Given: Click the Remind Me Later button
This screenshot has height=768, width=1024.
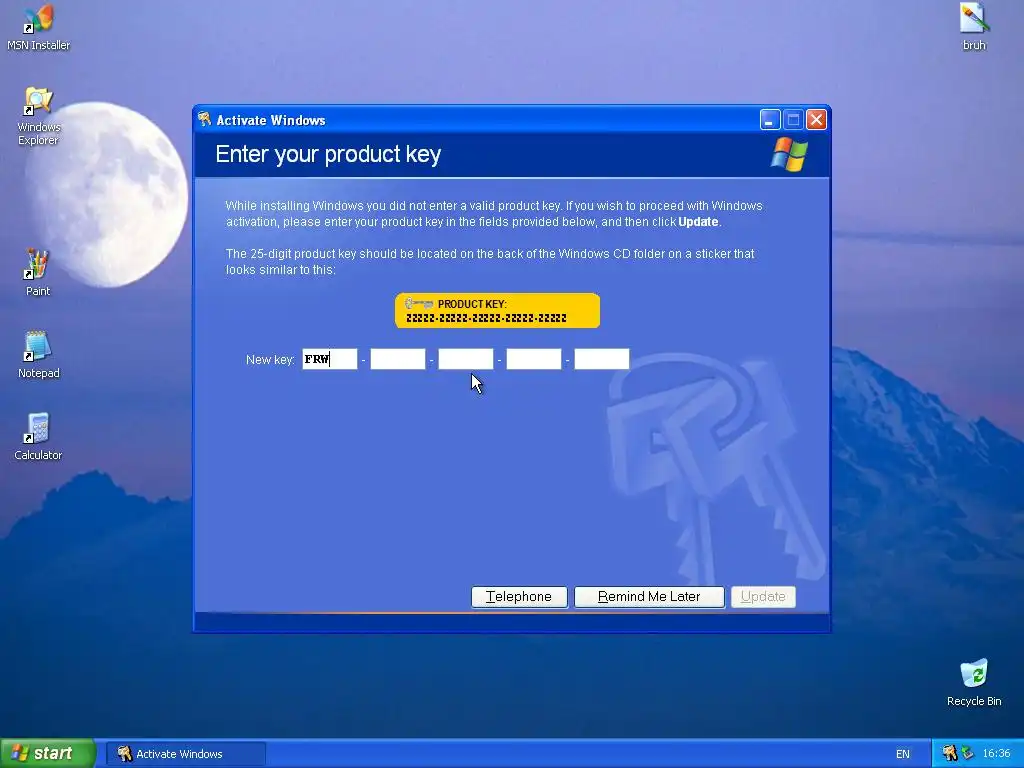Looking at the screenshot, I should click(649, 597).
